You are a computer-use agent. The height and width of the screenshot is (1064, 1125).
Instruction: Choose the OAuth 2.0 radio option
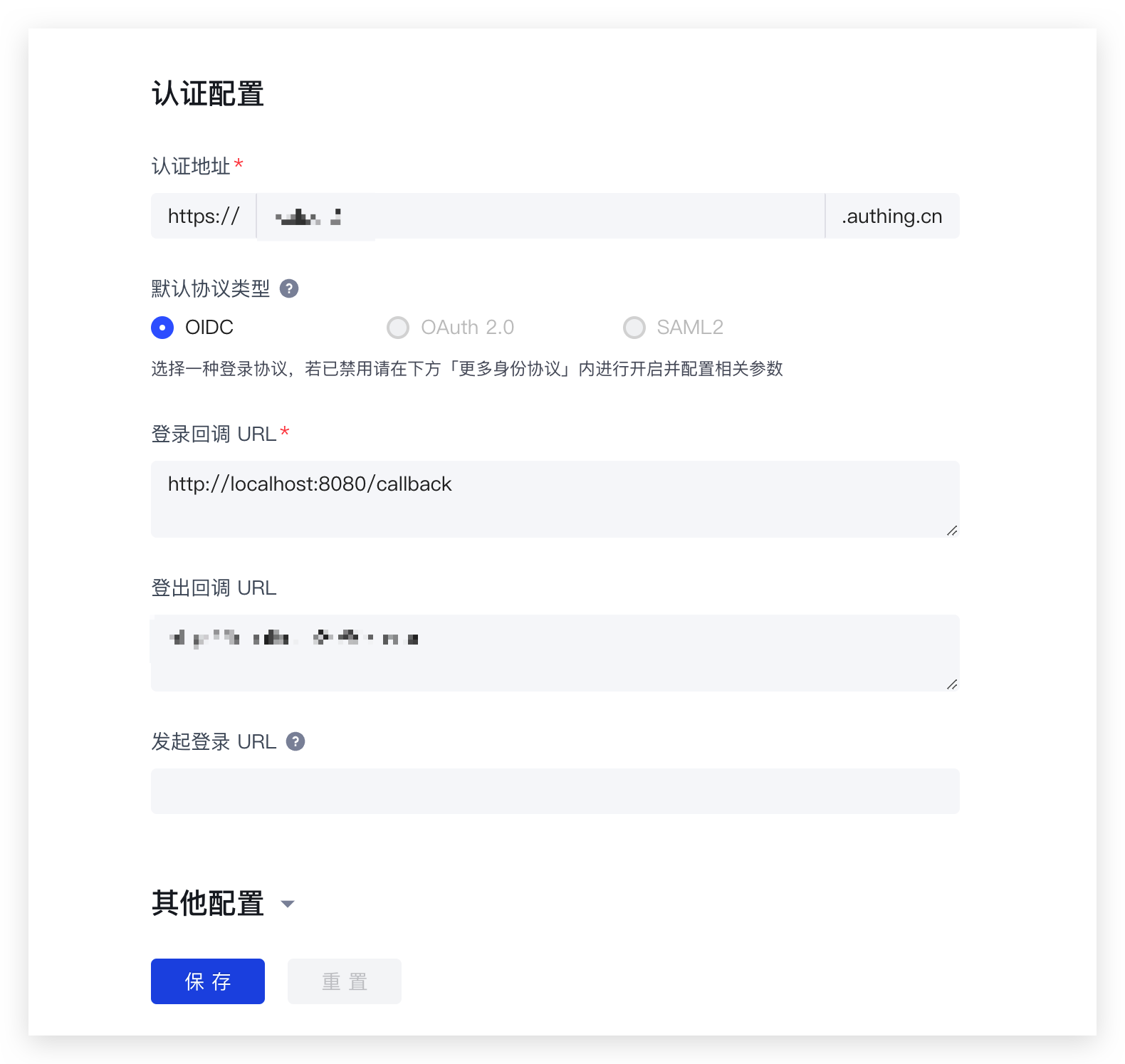398,328
